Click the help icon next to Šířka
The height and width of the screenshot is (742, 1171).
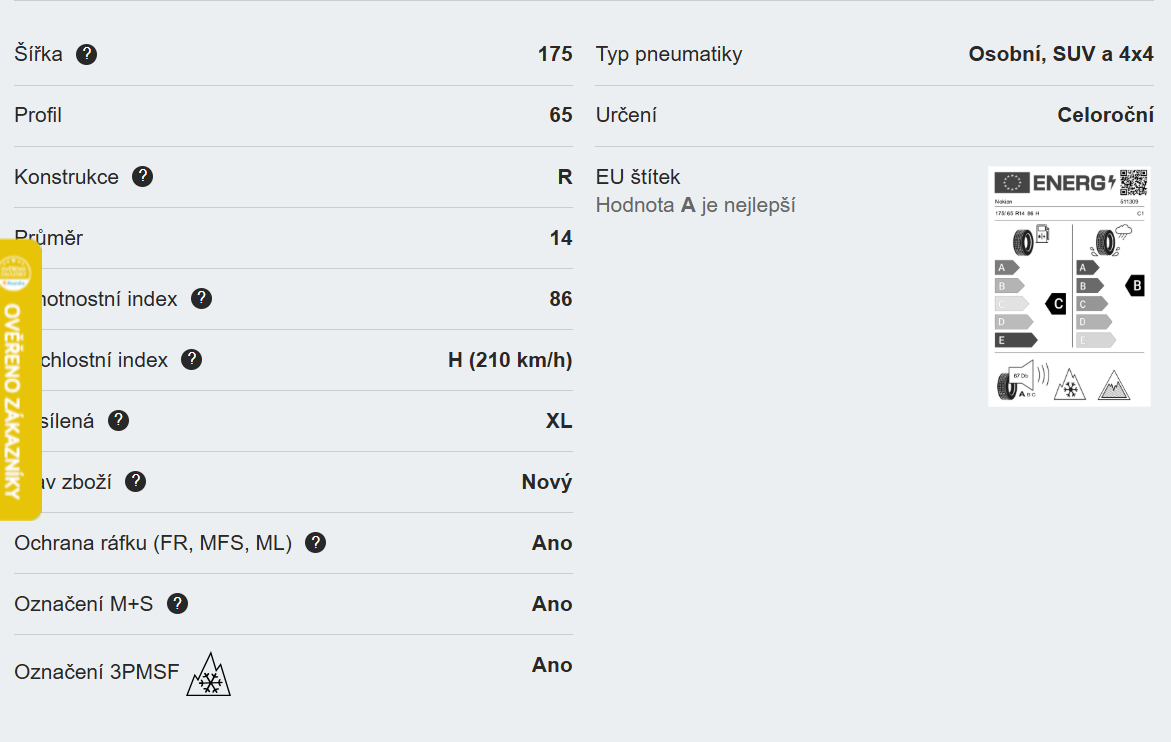coord(87,54)
